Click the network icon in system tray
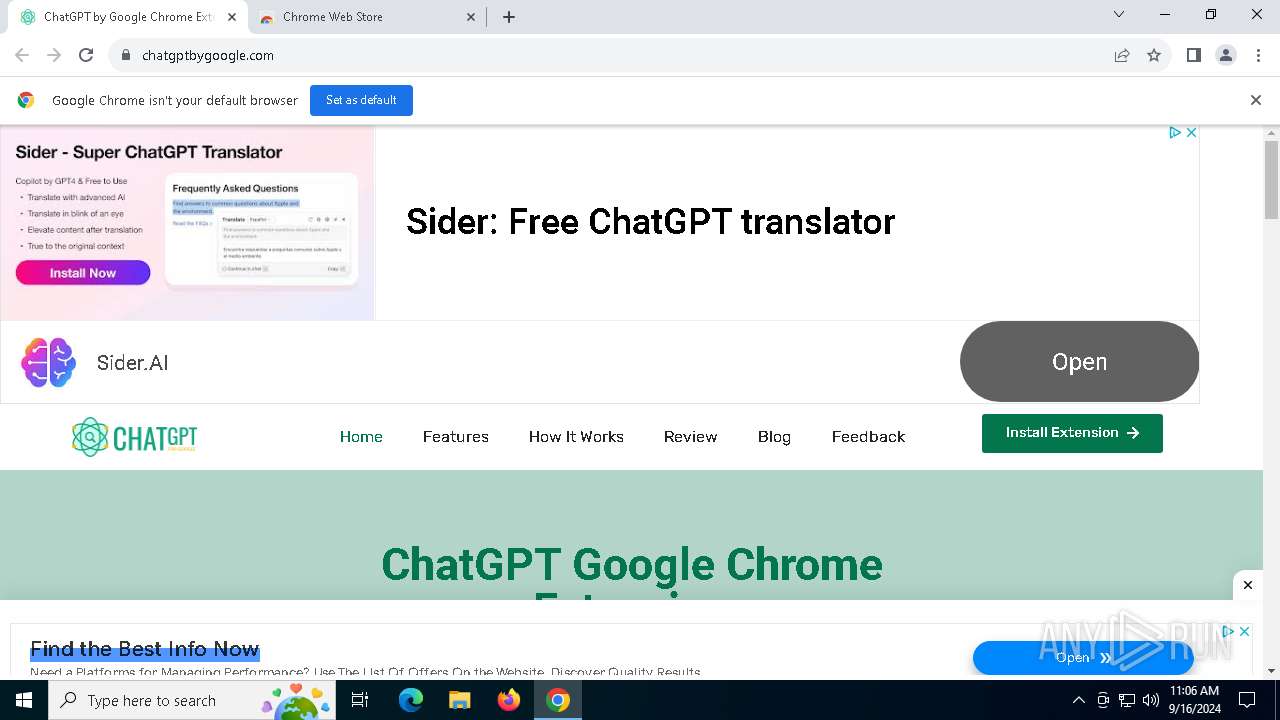1280x720 pixels. [x=1127, y=700]
